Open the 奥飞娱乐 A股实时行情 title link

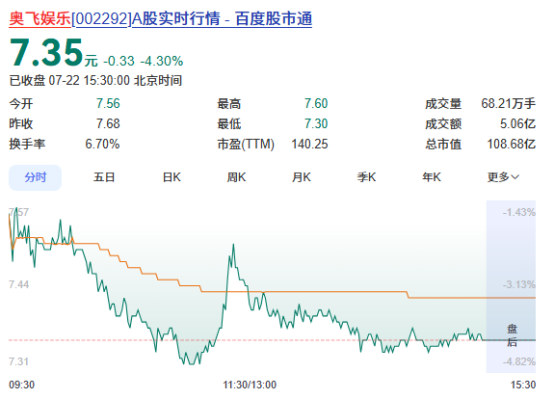tap(160, 18)
